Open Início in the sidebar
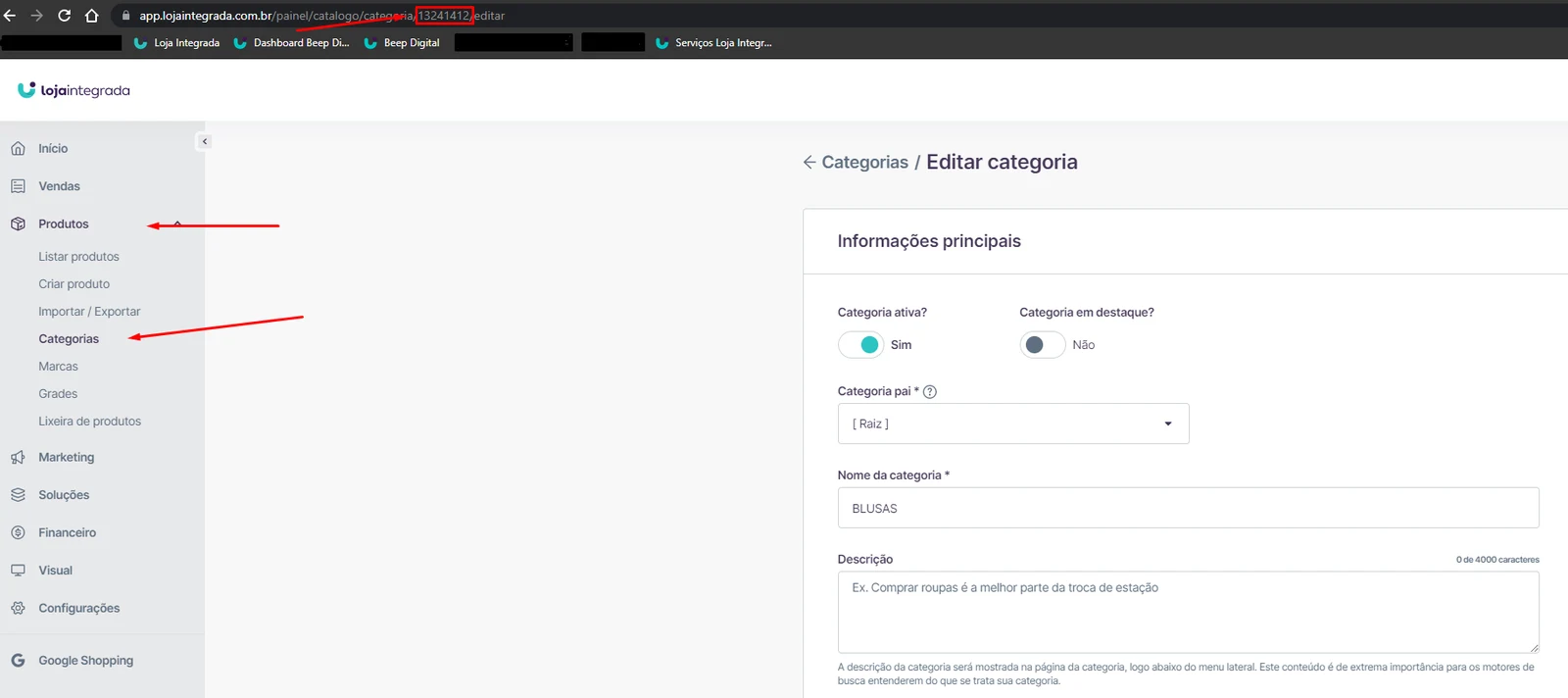The image size is (1568, 698). pyautogui.click(x=53, y=149)
